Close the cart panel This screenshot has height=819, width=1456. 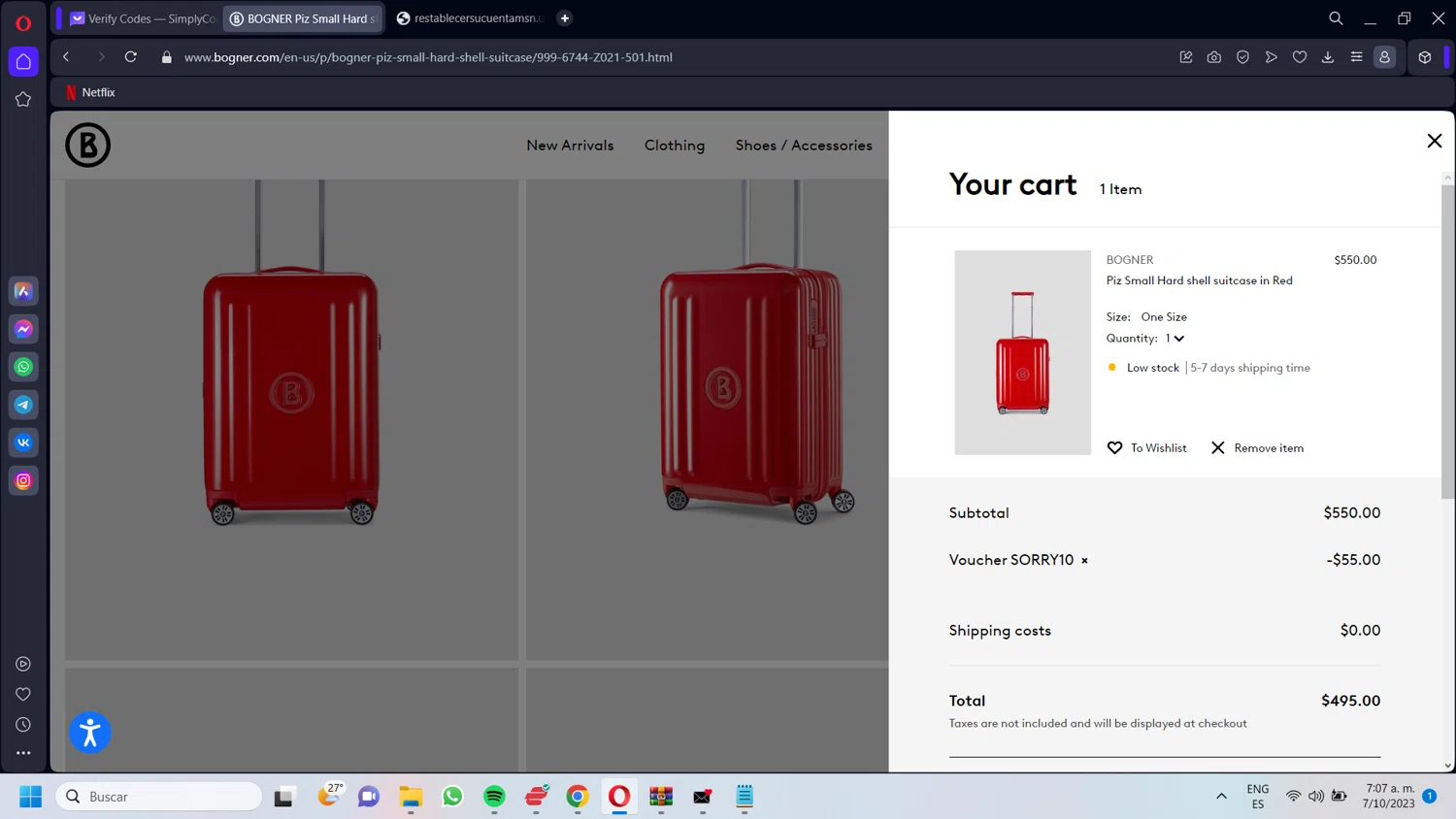[1434, 141]
